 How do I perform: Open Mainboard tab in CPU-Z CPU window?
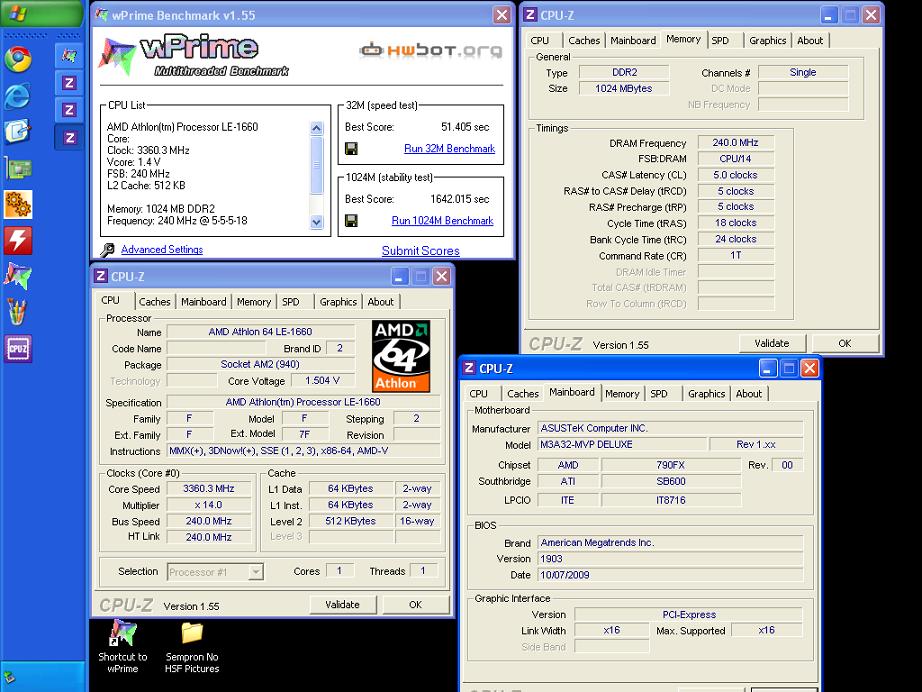[203, 302]
